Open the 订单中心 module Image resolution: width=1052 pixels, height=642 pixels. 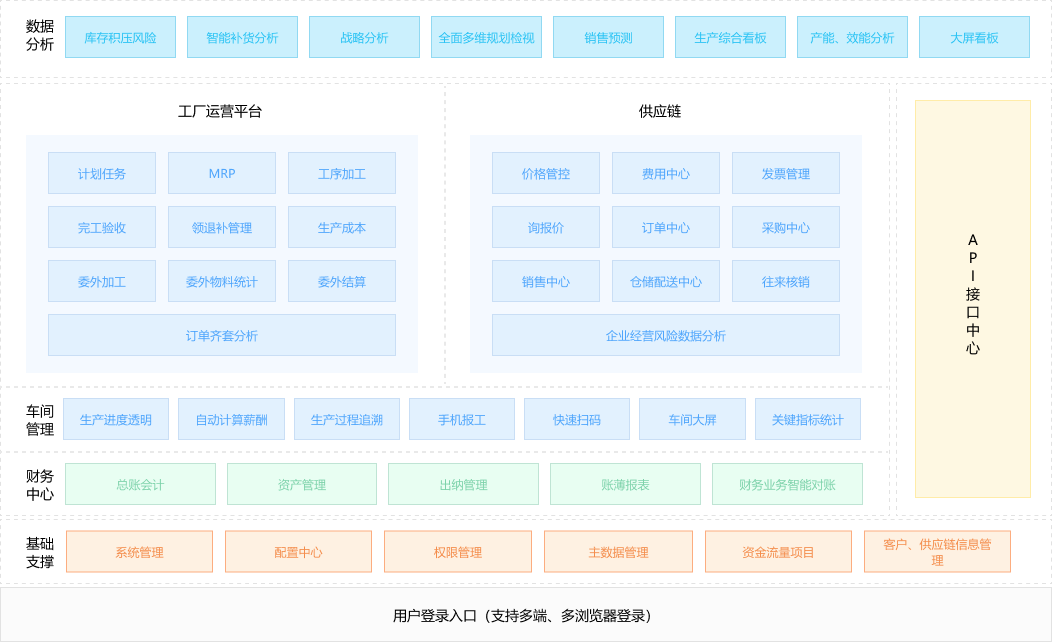coord(666,227)
